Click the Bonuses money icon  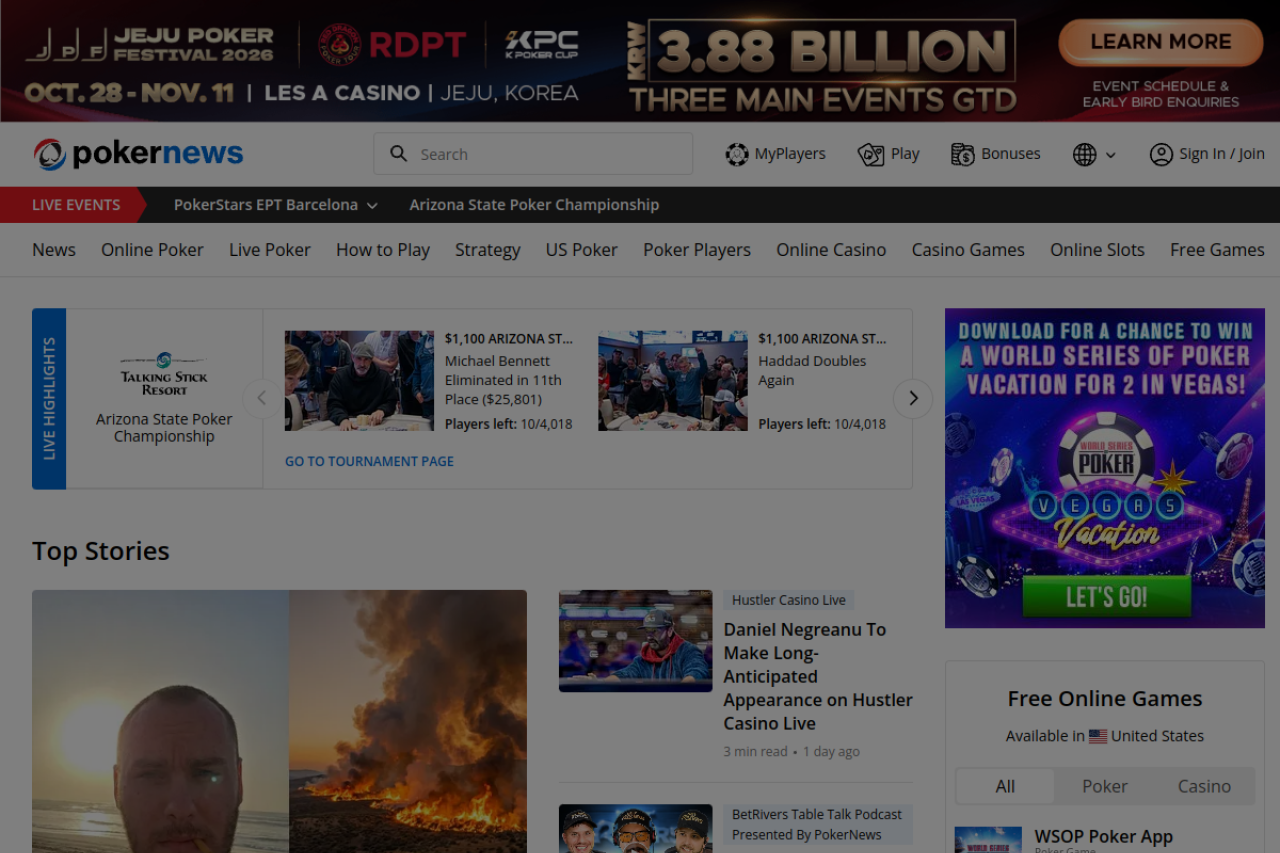(x=963, y=154)
